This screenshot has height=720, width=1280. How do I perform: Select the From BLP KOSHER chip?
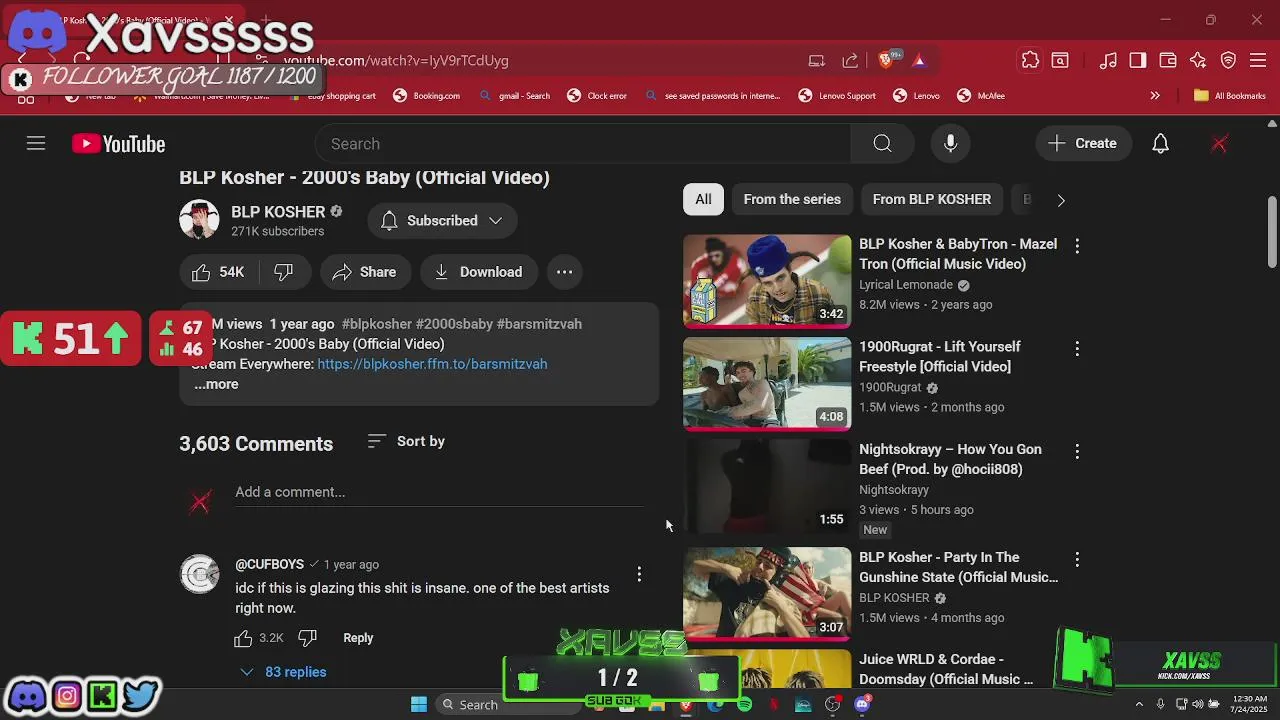point(932,199)
